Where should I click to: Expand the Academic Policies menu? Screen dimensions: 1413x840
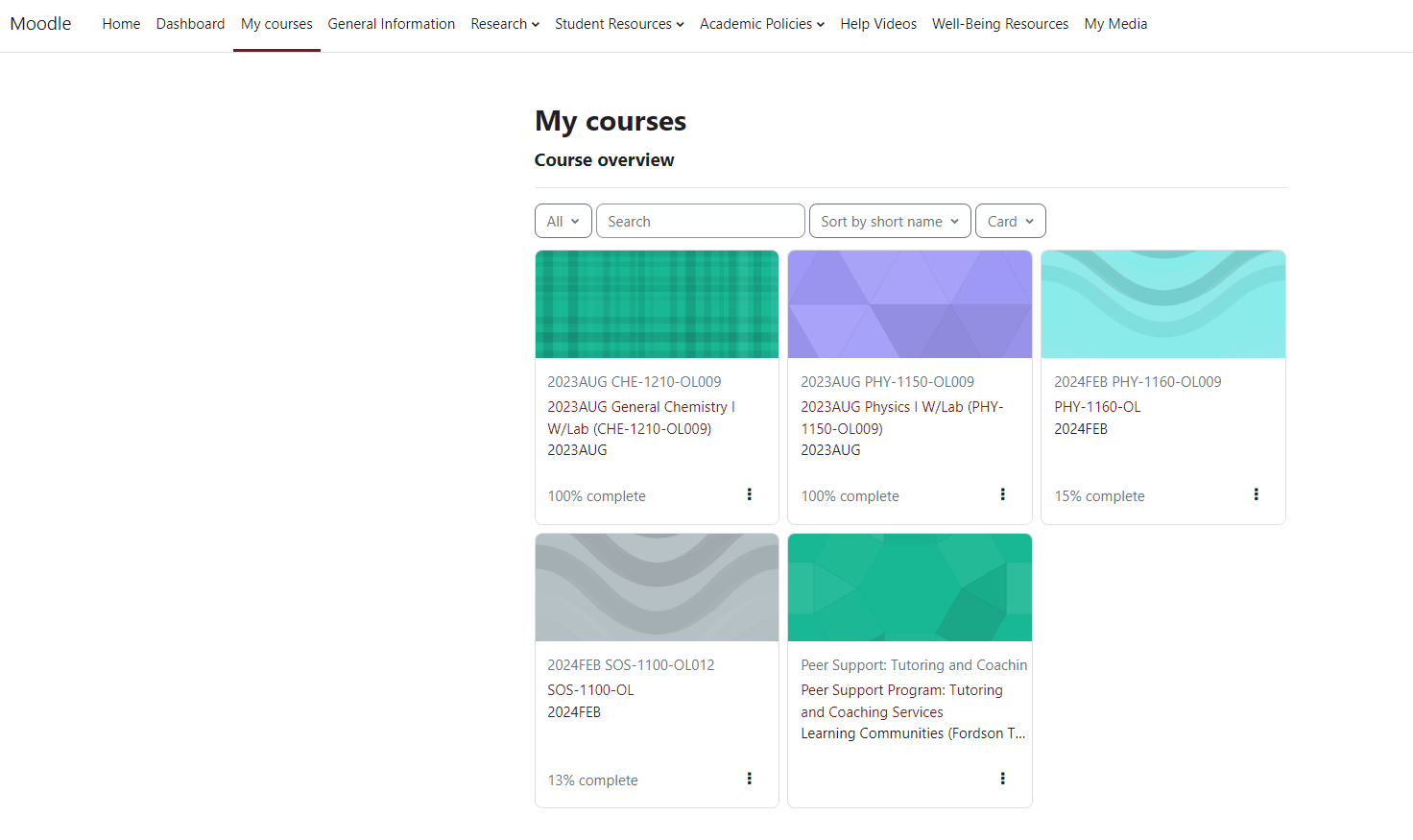pos(761,23)
